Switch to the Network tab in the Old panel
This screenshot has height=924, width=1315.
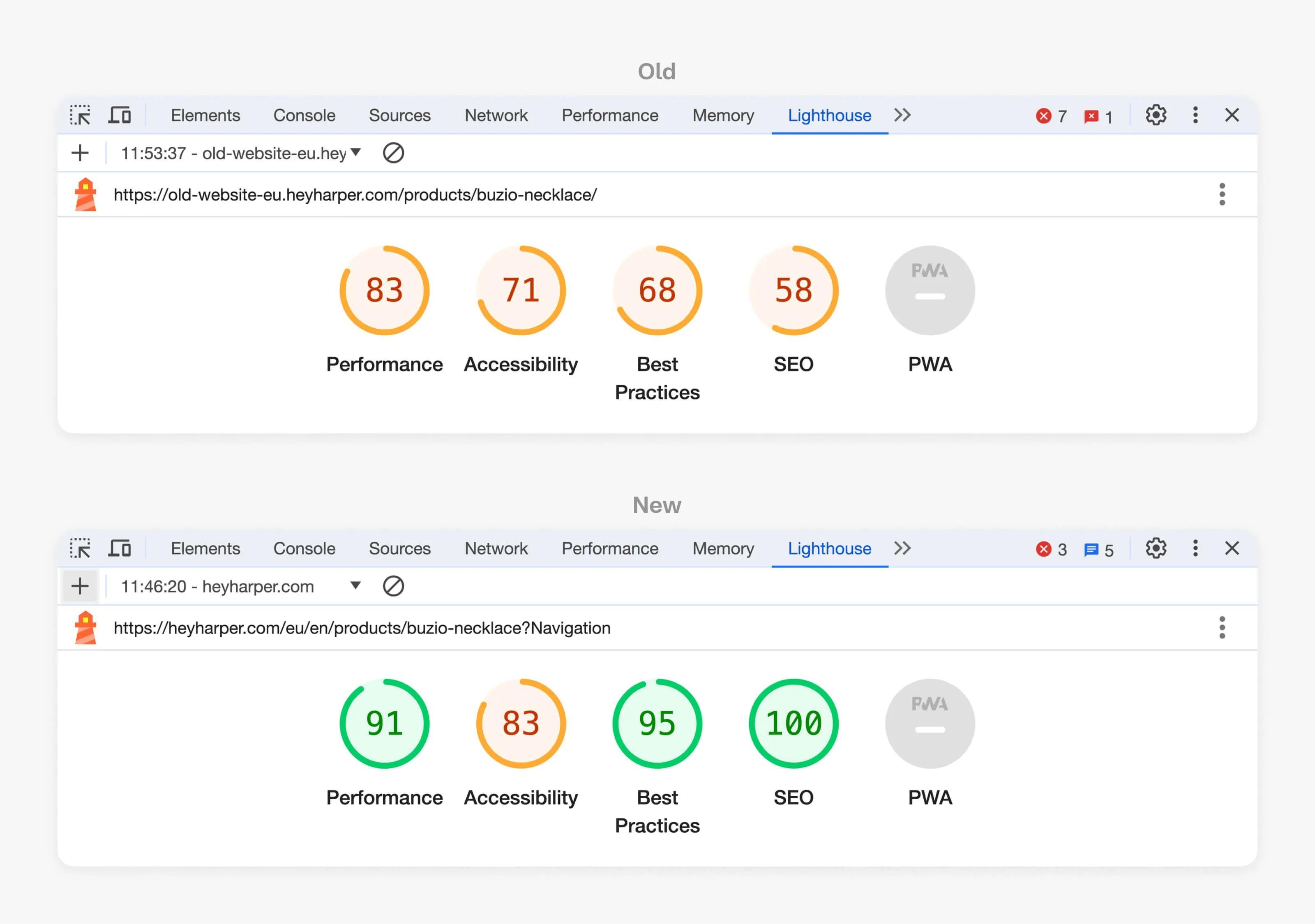click(x=496, y=115)
